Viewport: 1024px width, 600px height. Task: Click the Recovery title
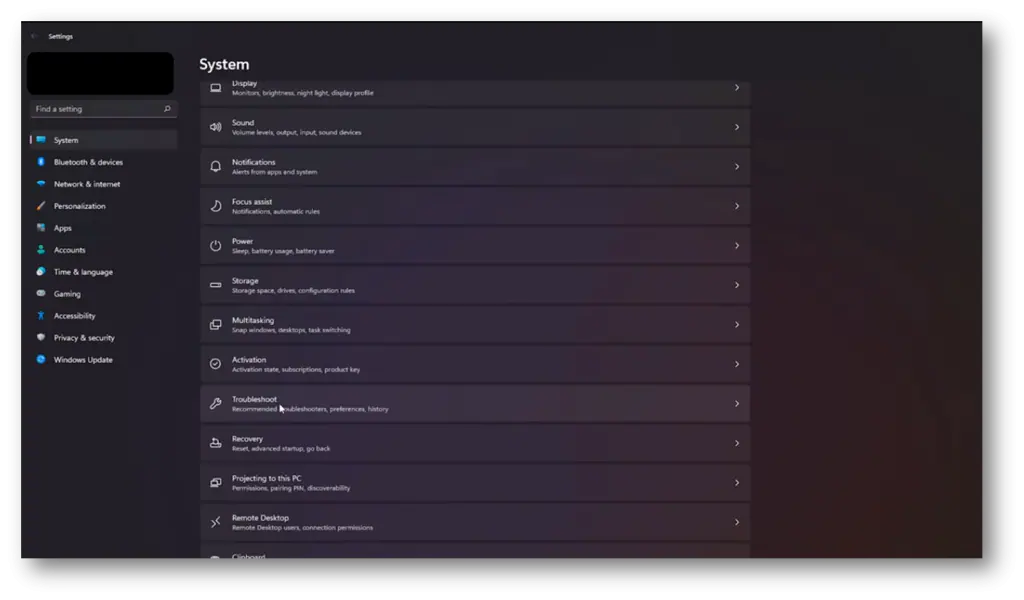247,439
